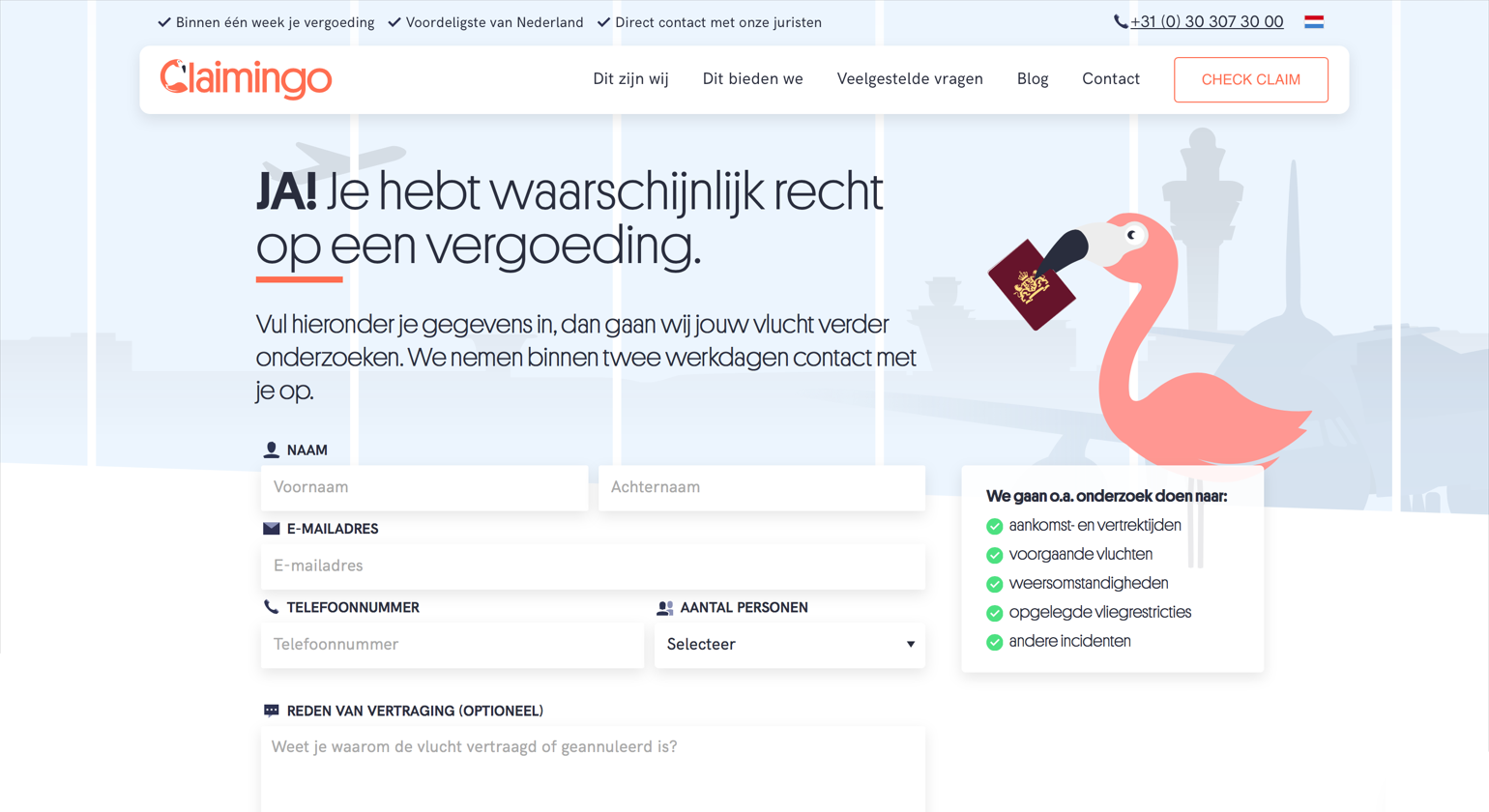The height and width of the screenshot is (812, 1489).
Task: Focus the Achternaam input field
Action: (x=762, y=488)
